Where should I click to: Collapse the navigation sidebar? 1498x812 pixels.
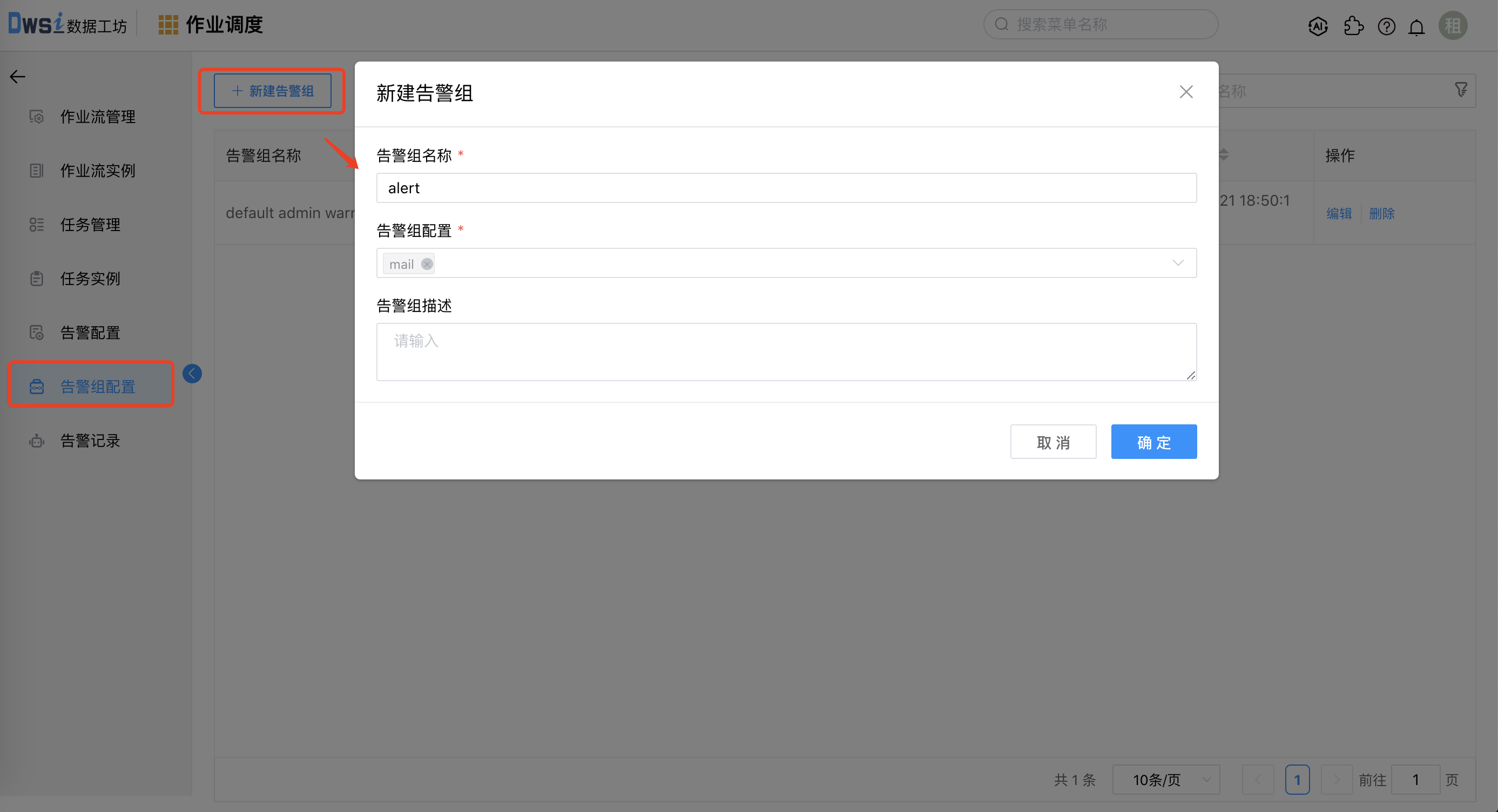point(192,373)
